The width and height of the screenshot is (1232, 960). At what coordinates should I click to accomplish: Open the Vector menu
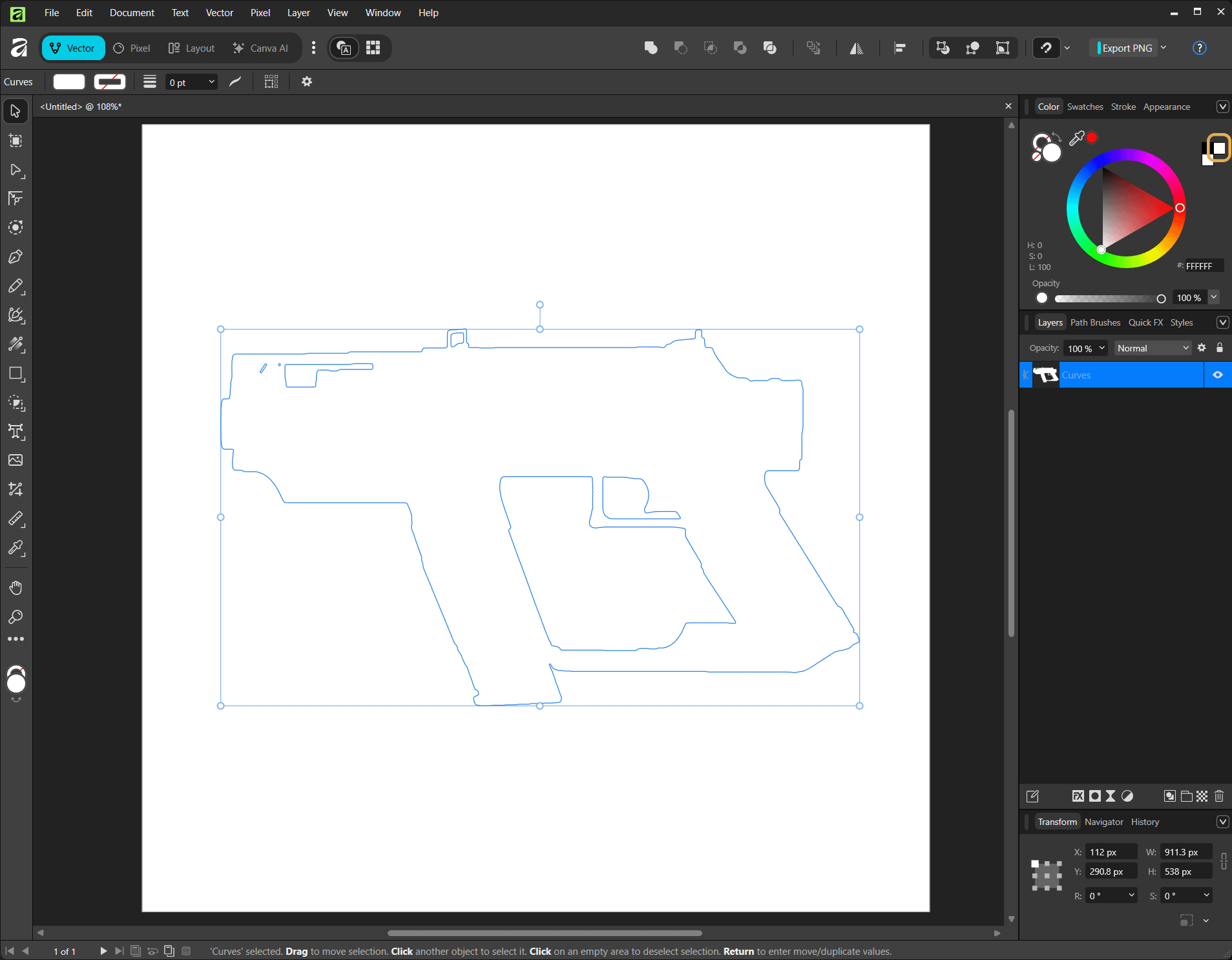click(x=220, y=12)
